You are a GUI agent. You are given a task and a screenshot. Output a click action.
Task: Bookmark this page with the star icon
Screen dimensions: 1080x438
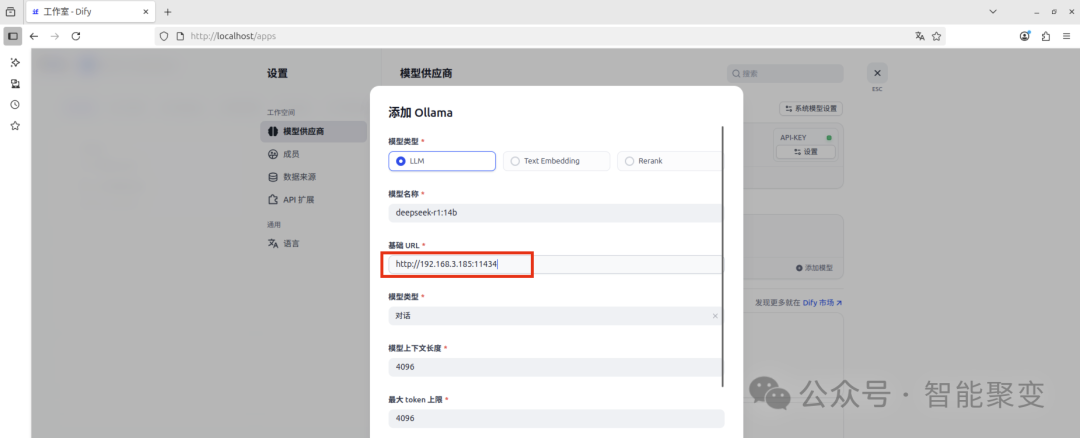[x=937, y=36]
